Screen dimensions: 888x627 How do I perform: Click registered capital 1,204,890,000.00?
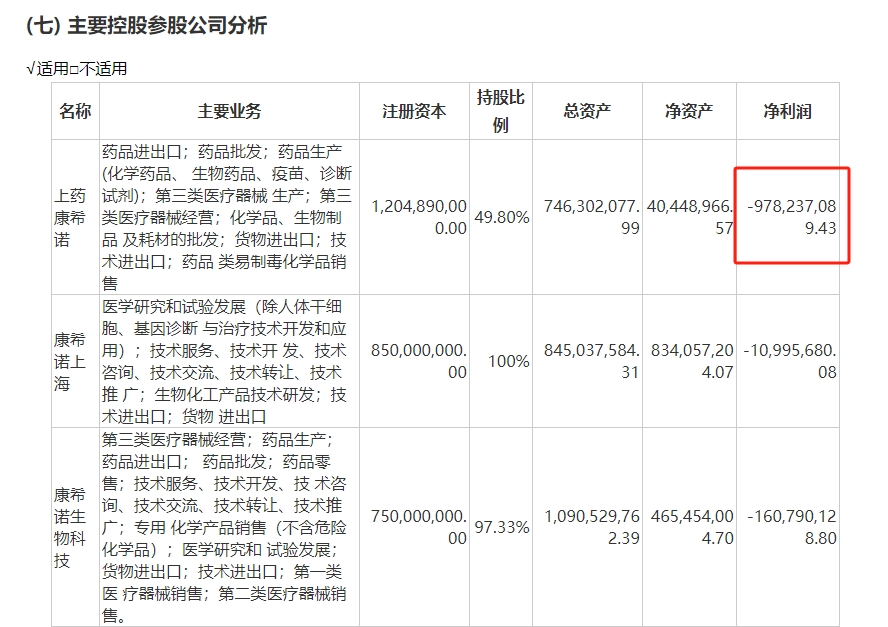click(x=419, y=217)
